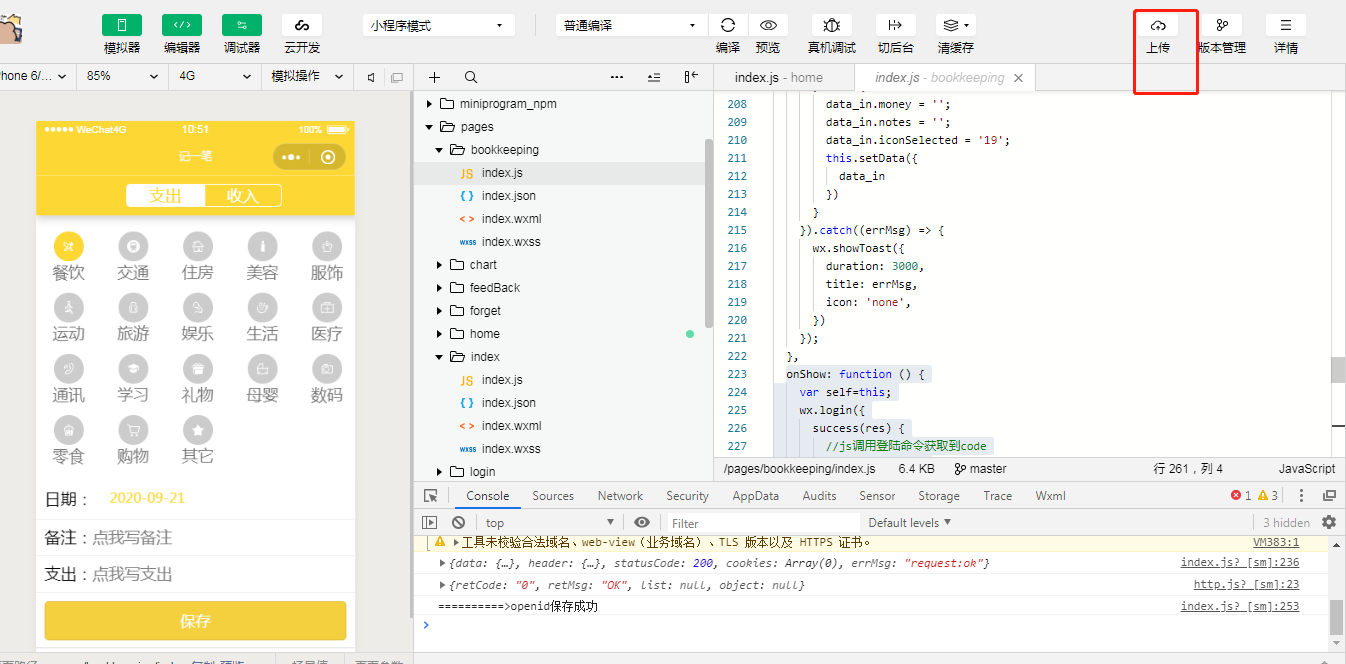The height and width of the screenshot is (664, 1346).
Task: Open the Sensor devtools tab
Action: point(877,496)
